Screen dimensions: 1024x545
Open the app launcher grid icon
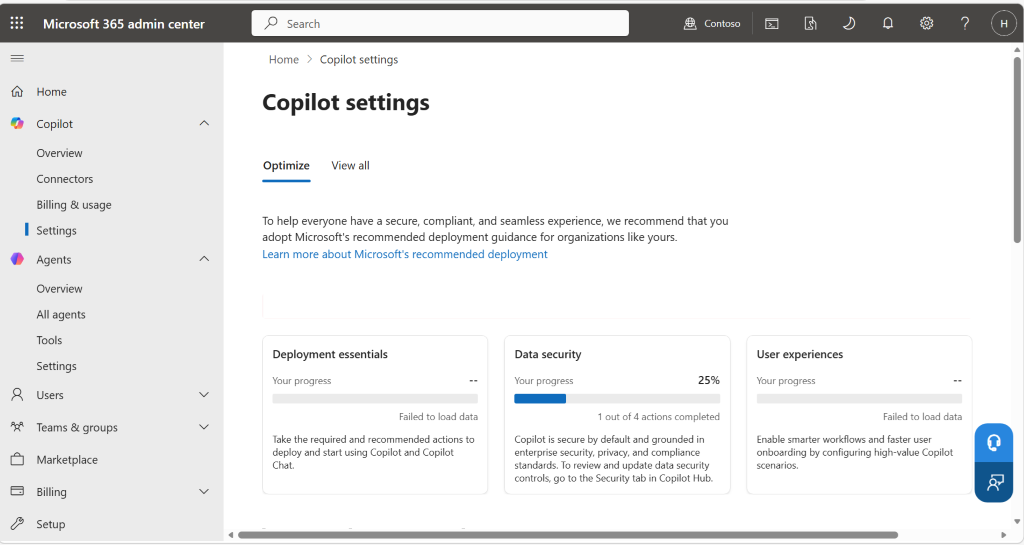[17, 23]
